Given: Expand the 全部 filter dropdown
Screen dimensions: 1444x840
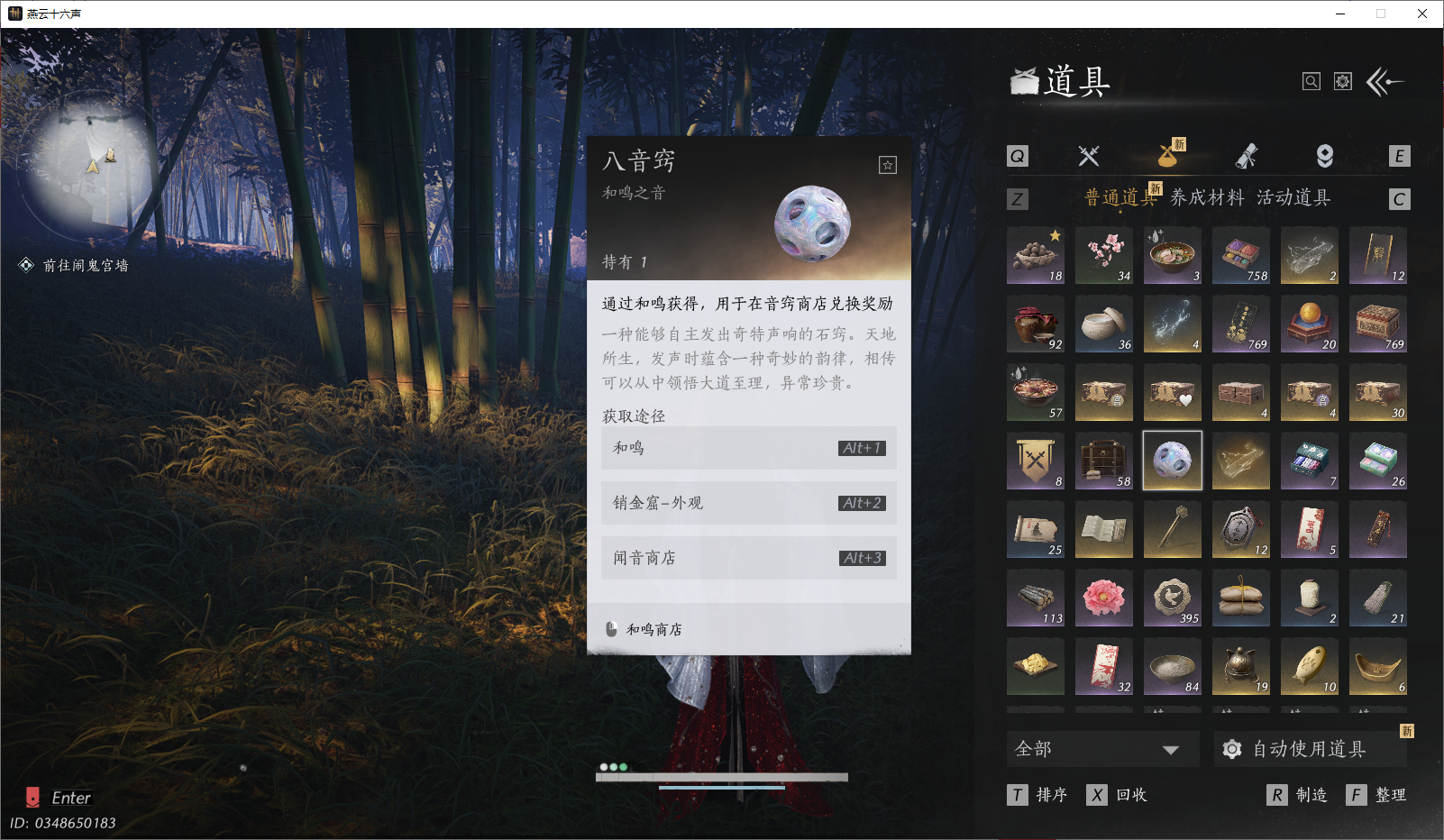Looking at the screenshot, I should pyautogui.click(x=1103, y=749).
